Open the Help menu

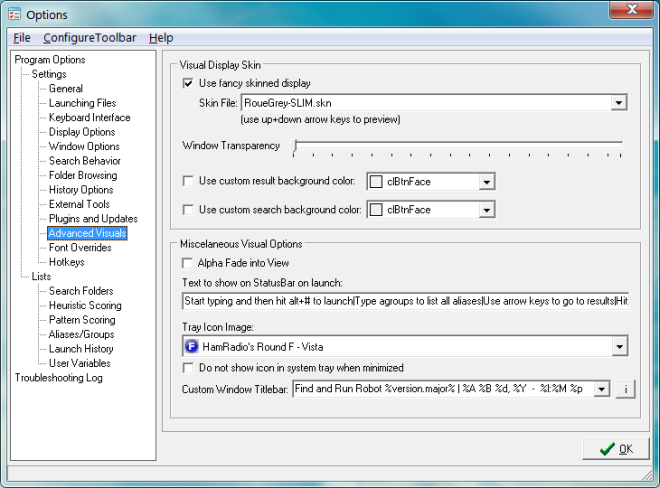click(161, 38)
